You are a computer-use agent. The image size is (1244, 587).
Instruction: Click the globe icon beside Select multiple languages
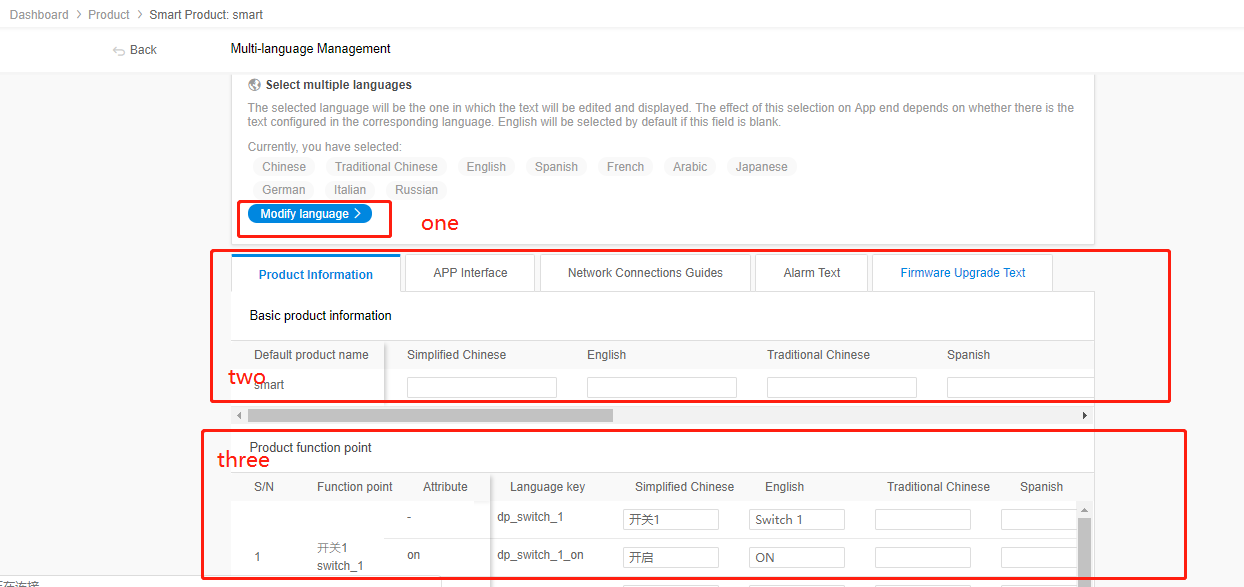click(x=255, y=85)
